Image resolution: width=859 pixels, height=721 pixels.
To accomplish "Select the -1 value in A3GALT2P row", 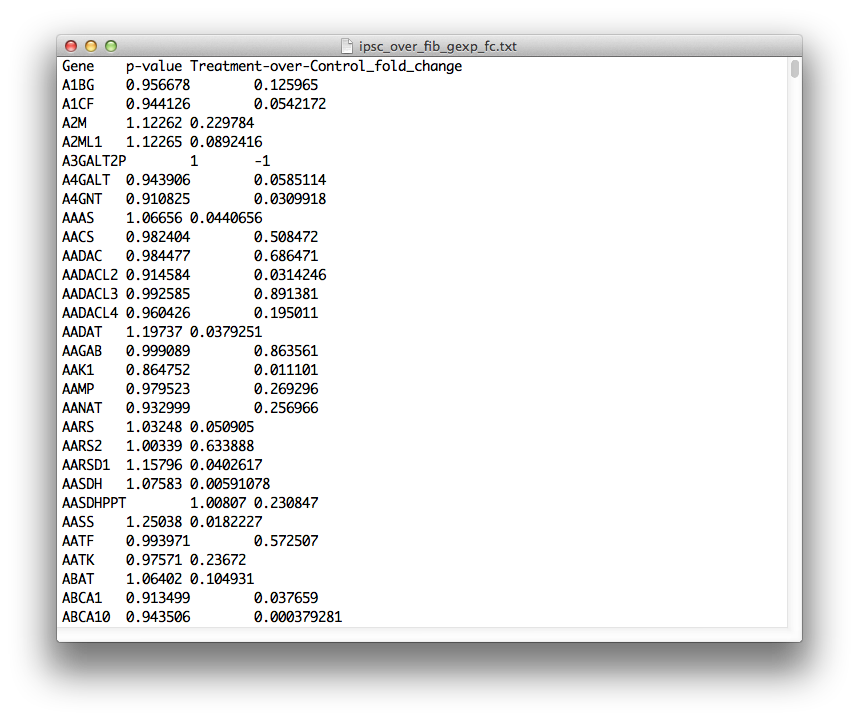I will (x=262, y=161).
